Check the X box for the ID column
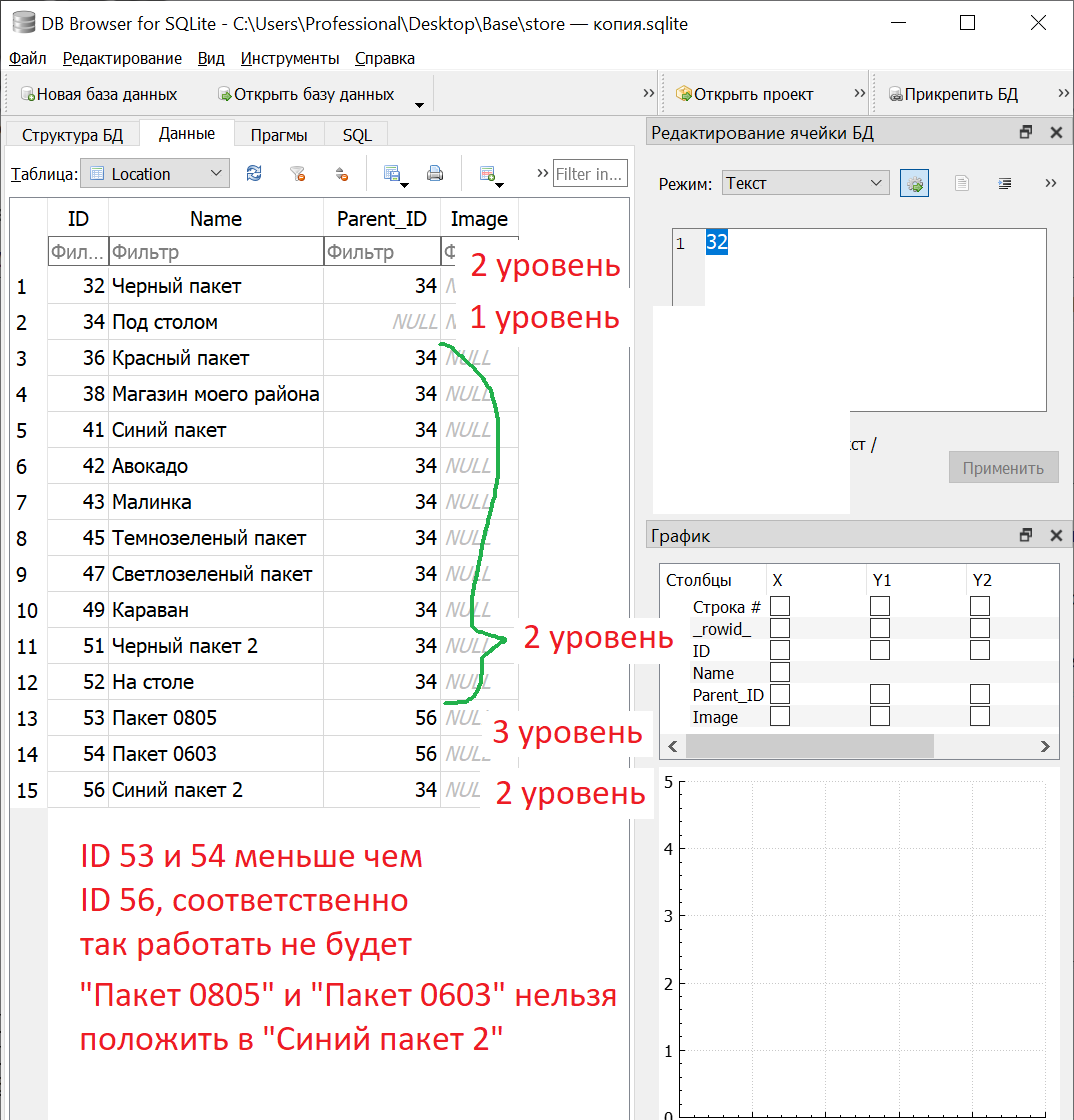This screenshot has width=1074, height=1120. pyautogui.click(x=780, y=651)
